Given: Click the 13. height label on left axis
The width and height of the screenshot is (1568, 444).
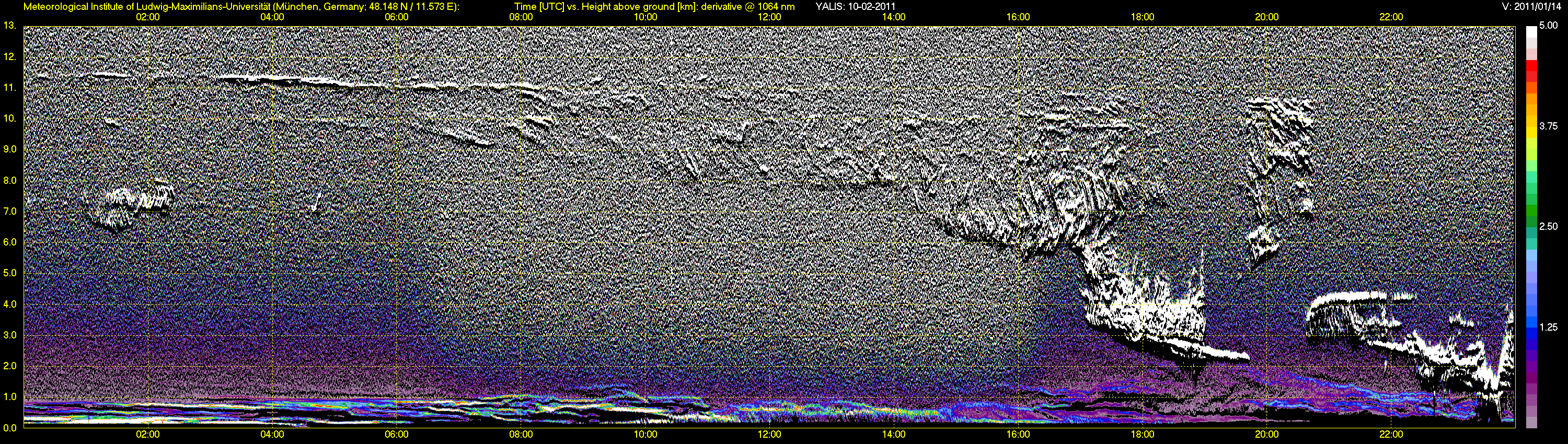Looking at the screenshot, I should [9, 26].
